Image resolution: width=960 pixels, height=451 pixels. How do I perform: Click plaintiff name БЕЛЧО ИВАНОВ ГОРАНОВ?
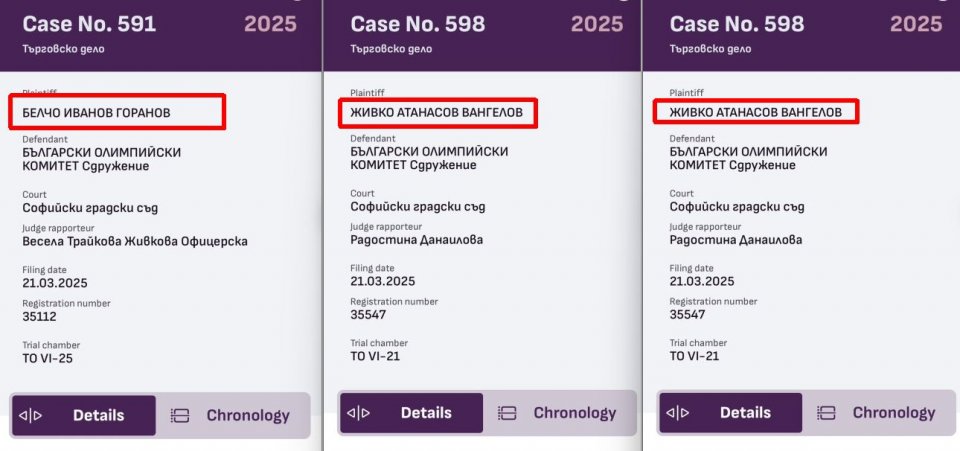pyautogui.click(x=96, y=112)
